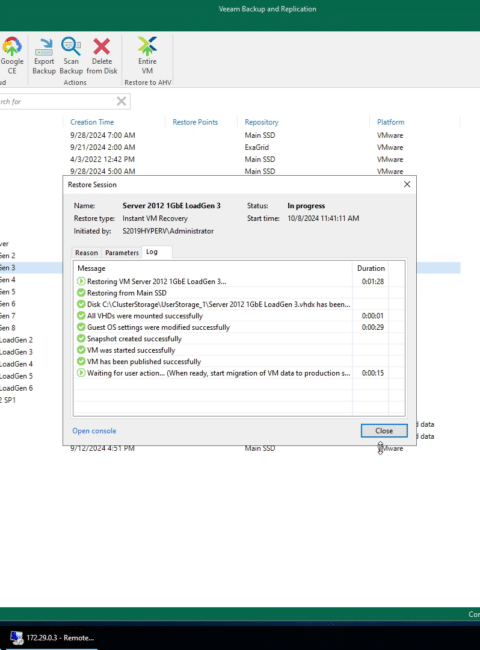Viewport: 480px width, 650px height.
Task: Switch to the Reason tab
Action: [x=86, y=252]
